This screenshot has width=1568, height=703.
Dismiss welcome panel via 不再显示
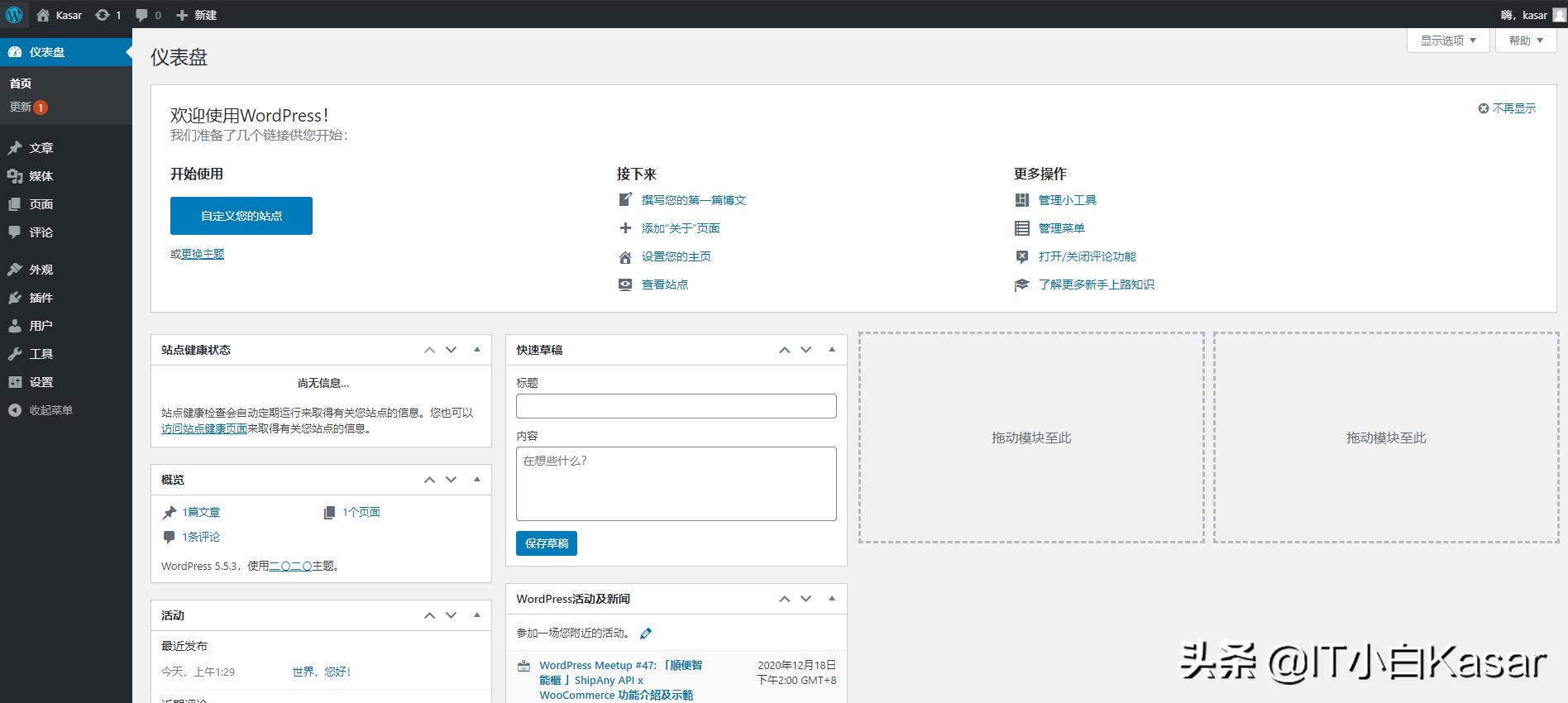click(1507, 108)
